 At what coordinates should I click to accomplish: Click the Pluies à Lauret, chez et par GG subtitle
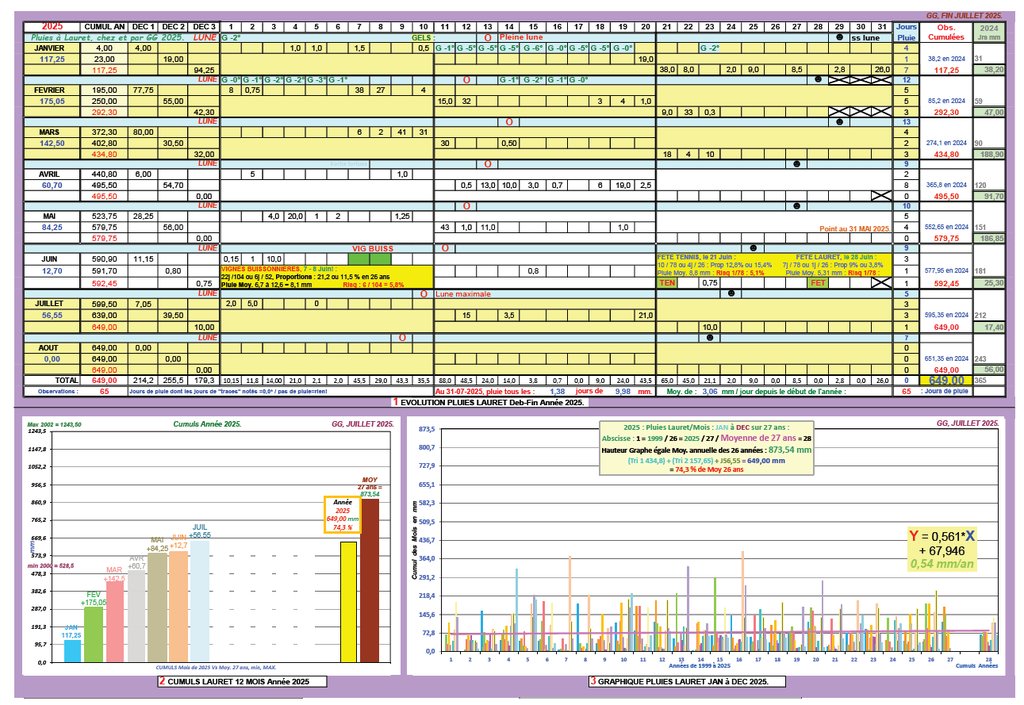108,38
